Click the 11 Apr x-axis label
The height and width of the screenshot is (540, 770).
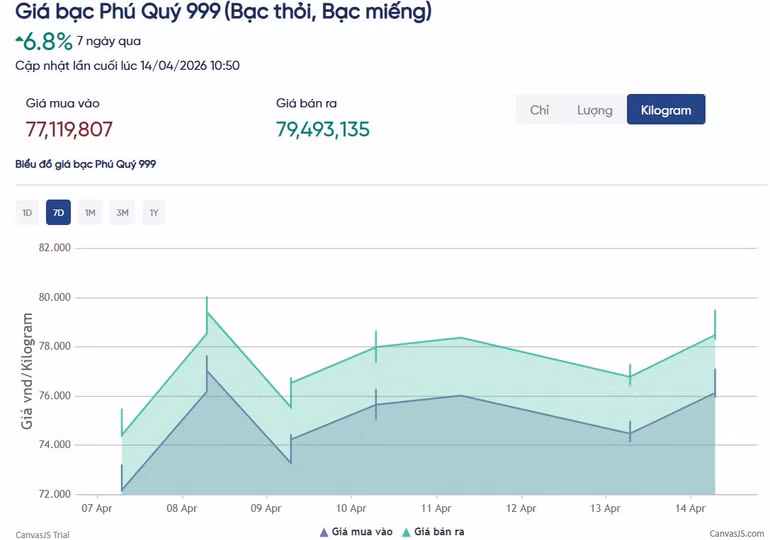point(435,509)
